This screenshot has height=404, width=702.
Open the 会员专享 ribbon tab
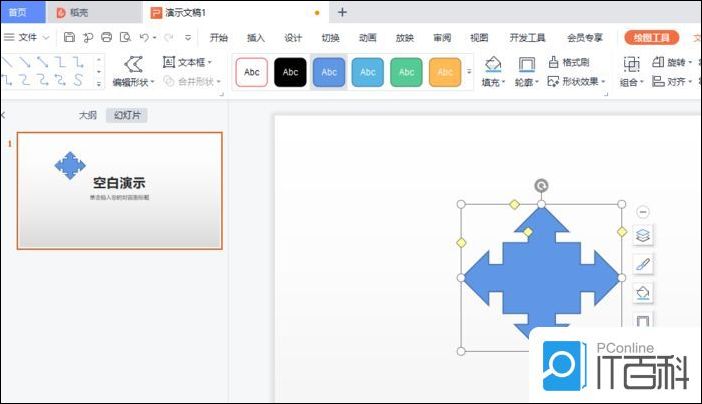coord(585,38)
